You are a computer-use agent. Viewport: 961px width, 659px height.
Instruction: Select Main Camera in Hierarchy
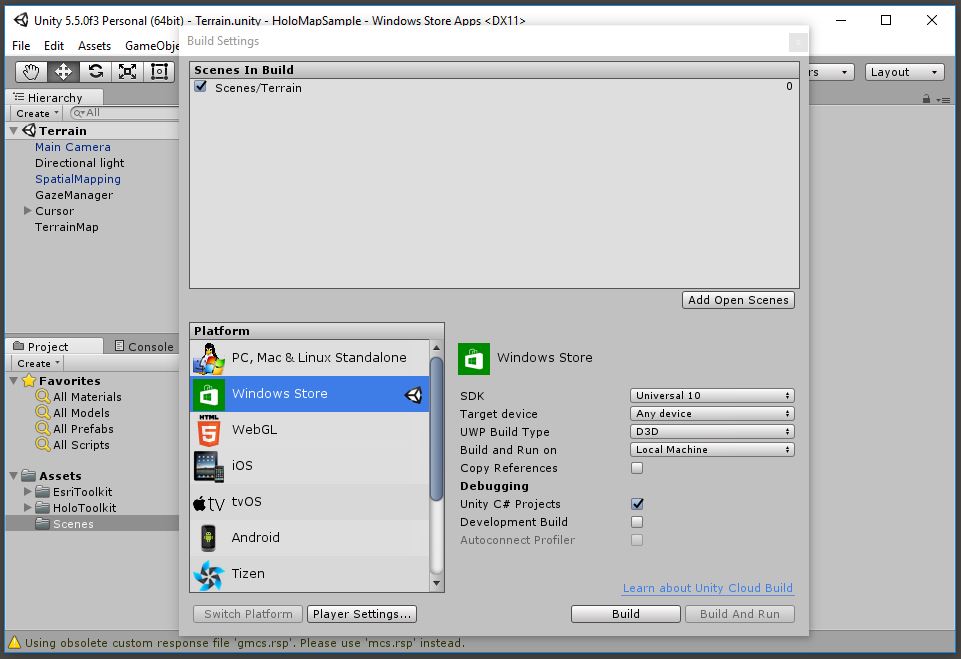(x=72, y=147)
